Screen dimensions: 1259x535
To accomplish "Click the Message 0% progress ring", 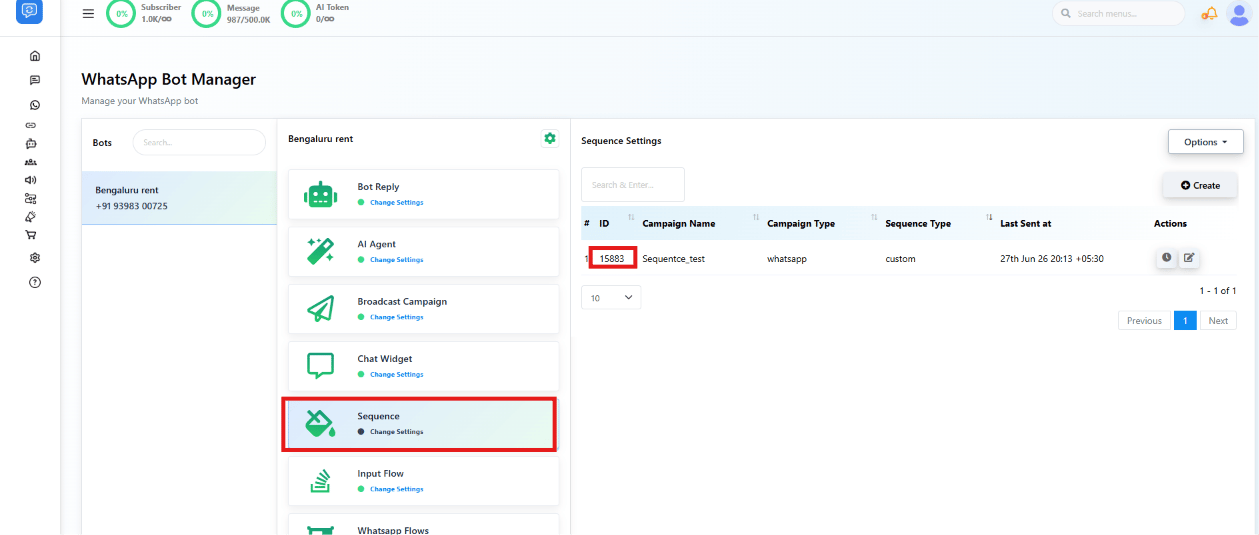I will pyautogui.click(x=206, y=14).
